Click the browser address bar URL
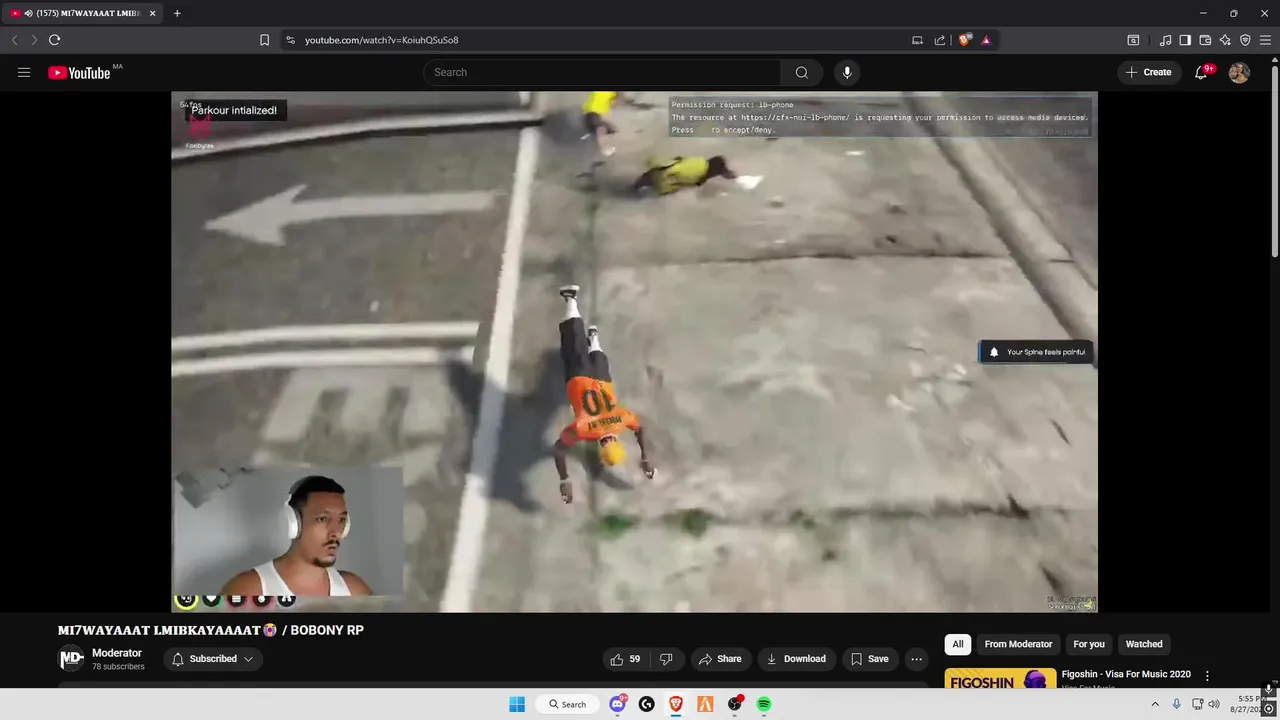Viewport: 1280px width, 720px height. (382, 40)
